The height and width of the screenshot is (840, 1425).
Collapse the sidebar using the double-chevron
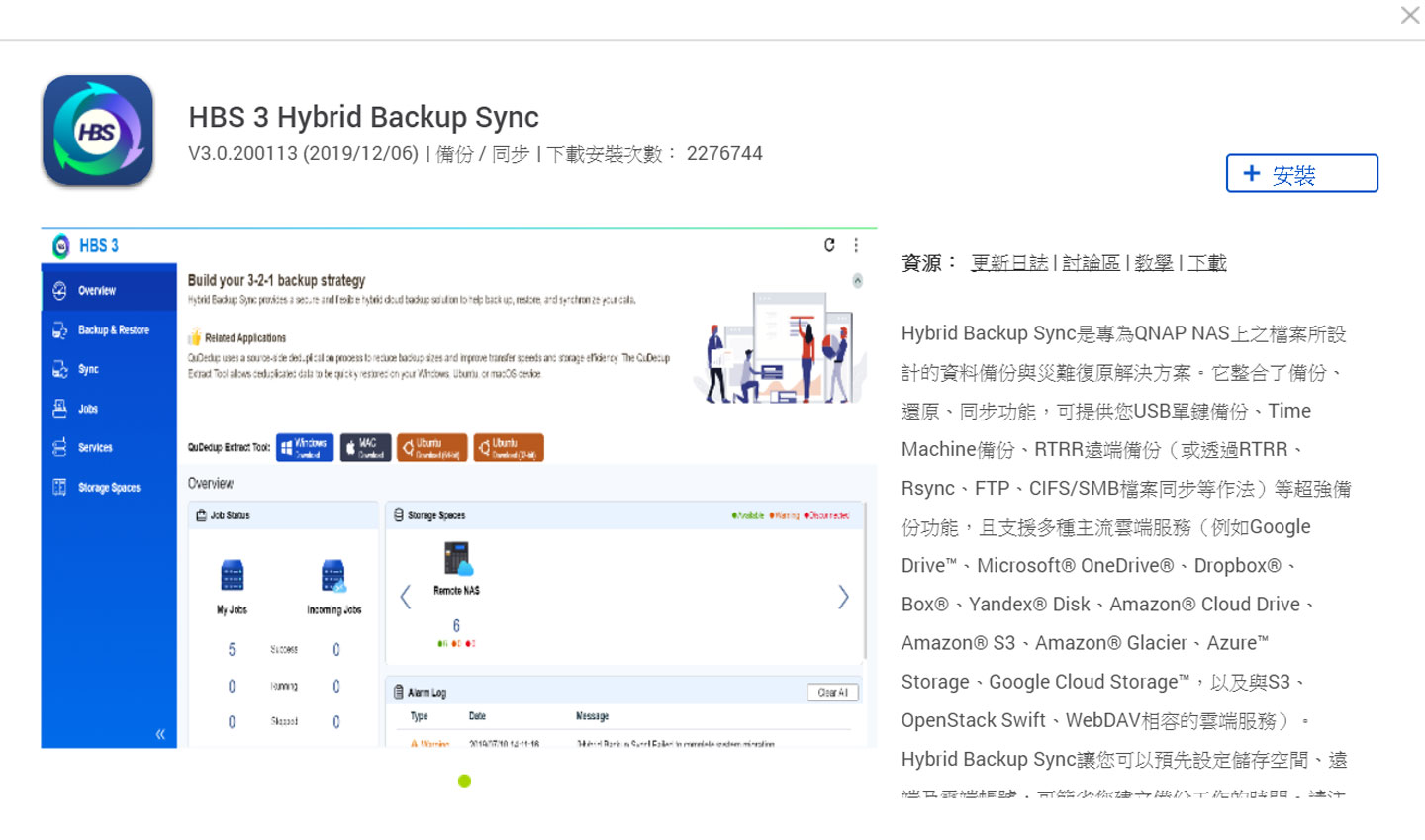click(x=159, y=733)
